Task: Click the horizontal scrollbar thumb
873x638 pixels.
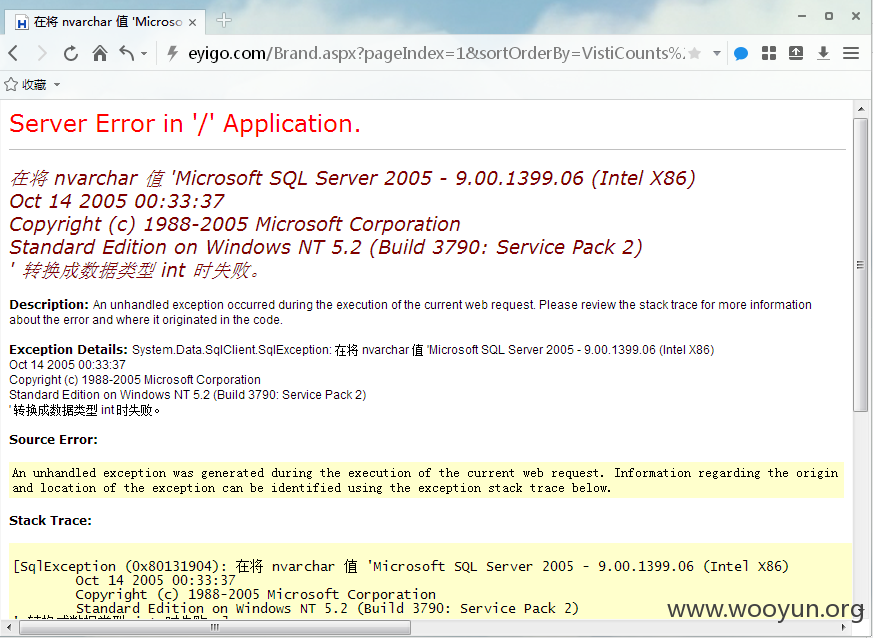Action: pyautogui.click(x=215, y=627)
